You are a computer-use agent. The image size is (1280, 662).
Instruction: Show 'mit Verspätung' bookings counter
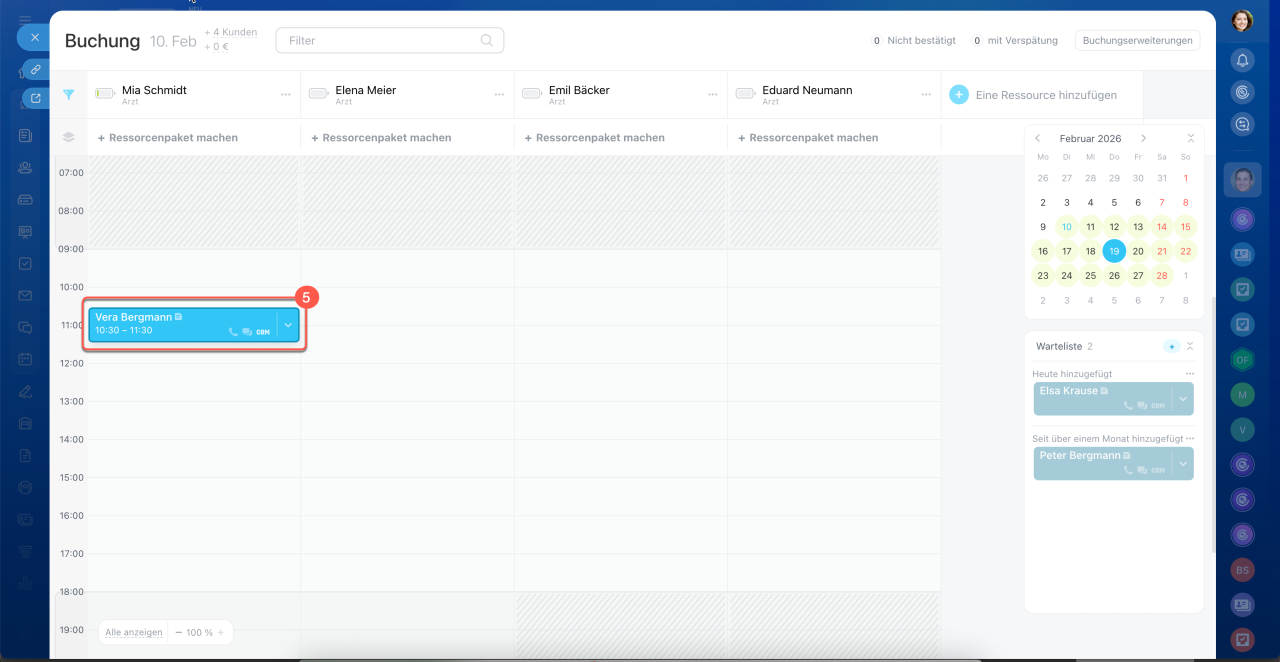[x=1014, y=41]
